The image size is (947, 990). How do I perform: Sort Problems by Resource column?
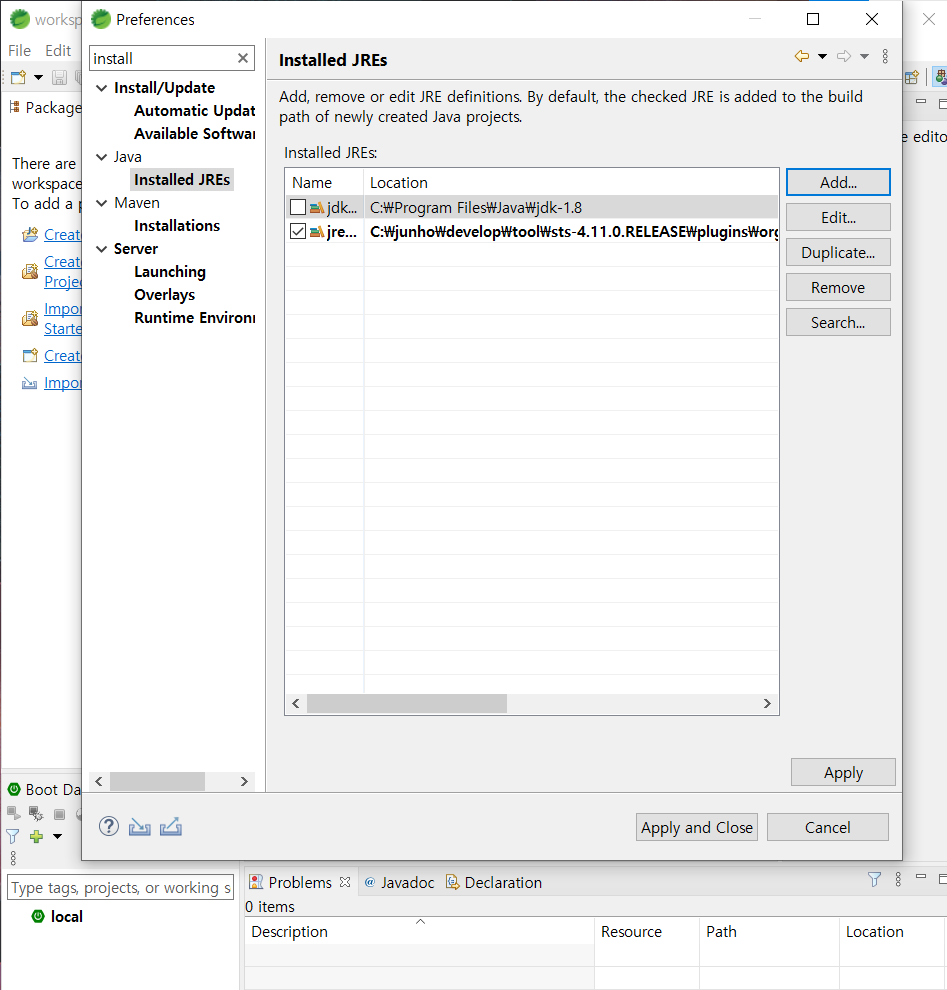646,931
